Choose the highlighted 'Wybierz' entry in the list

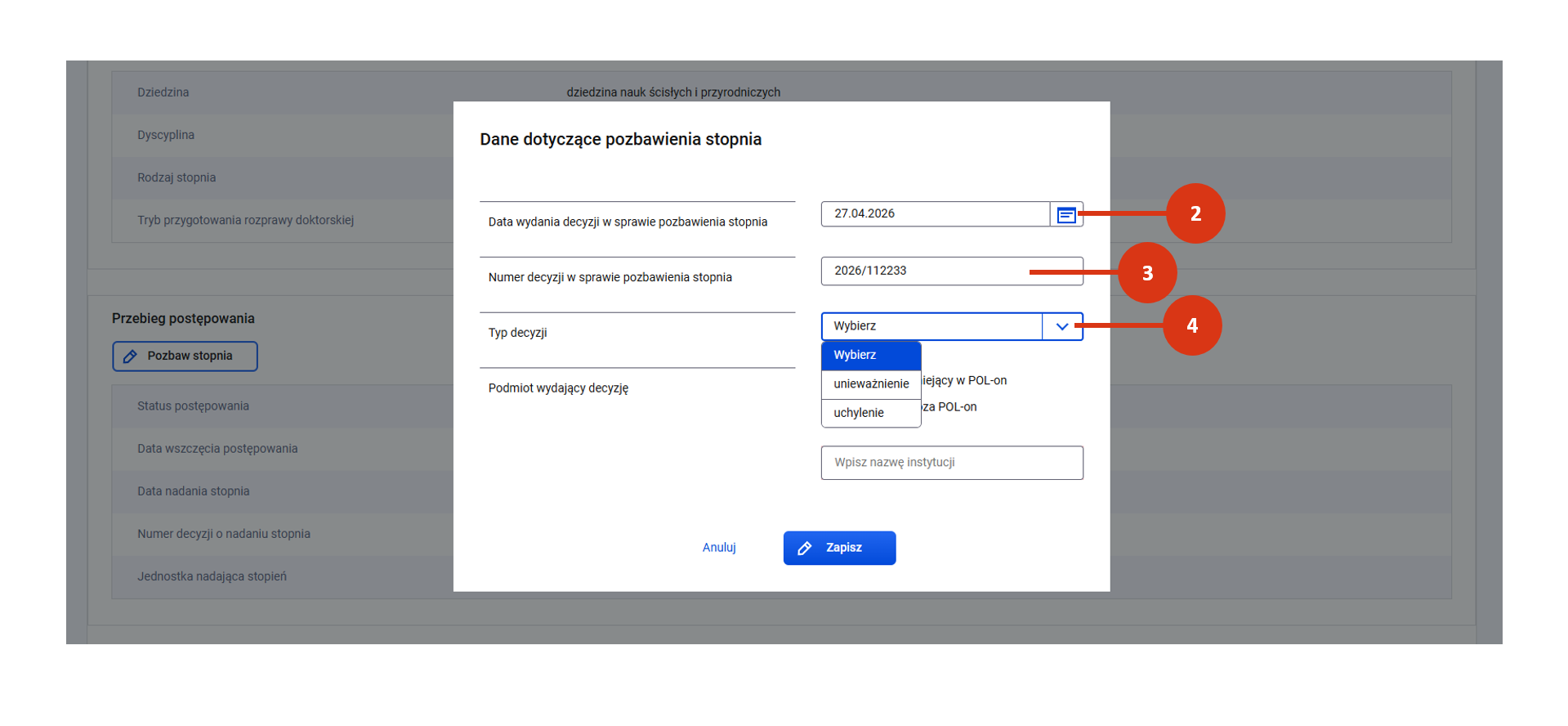(870, 356)
